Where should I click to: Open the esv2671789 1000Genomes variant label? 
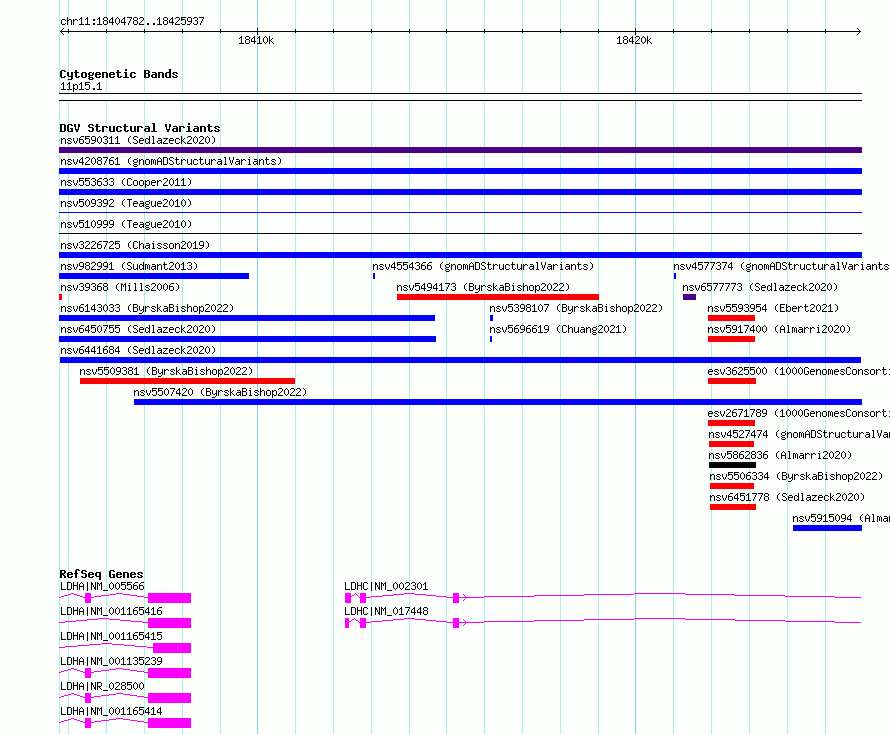point(798,413)
